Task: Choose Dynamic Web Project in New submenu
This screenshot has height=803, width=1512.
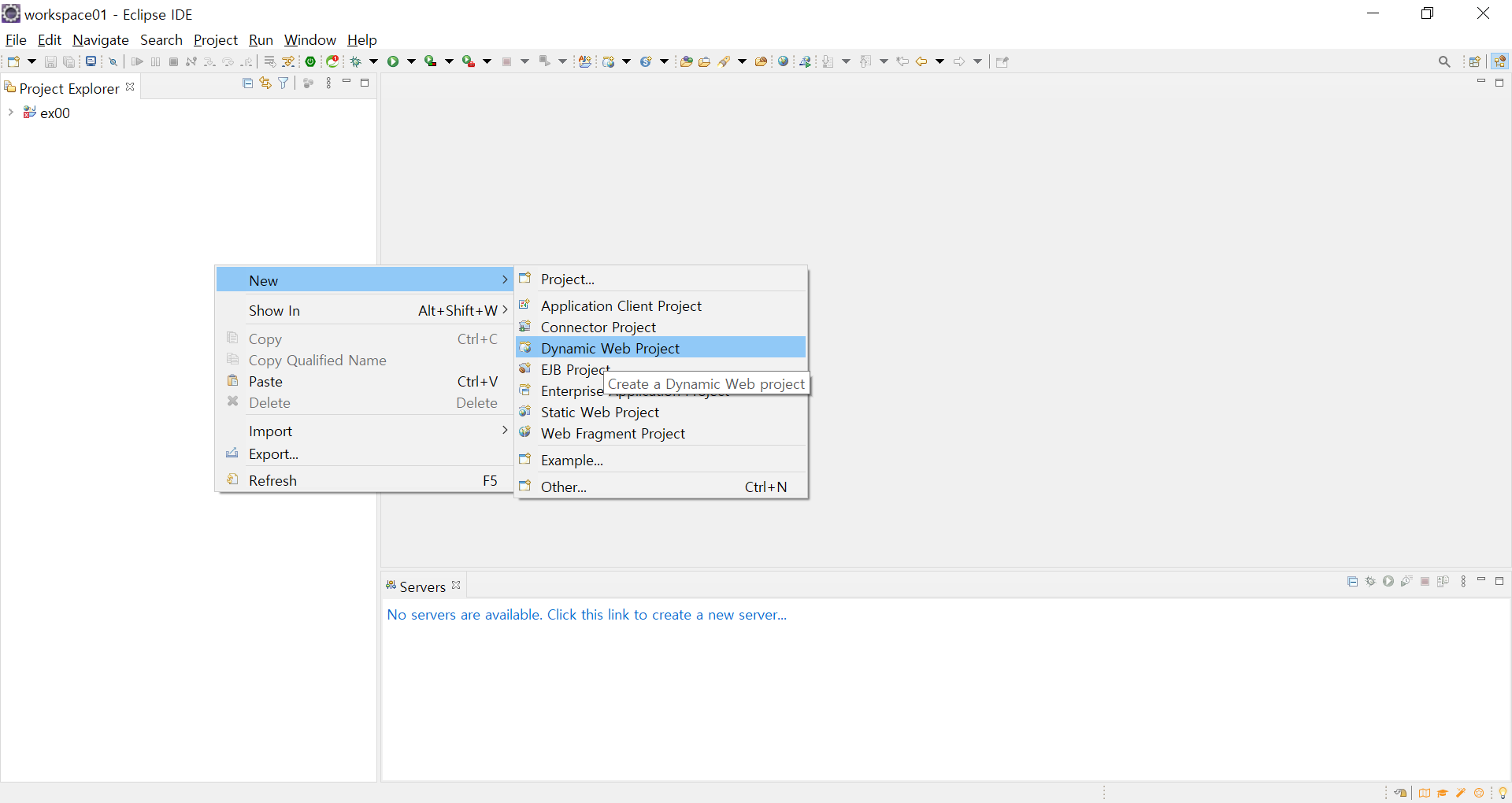Action: point(661,348)
